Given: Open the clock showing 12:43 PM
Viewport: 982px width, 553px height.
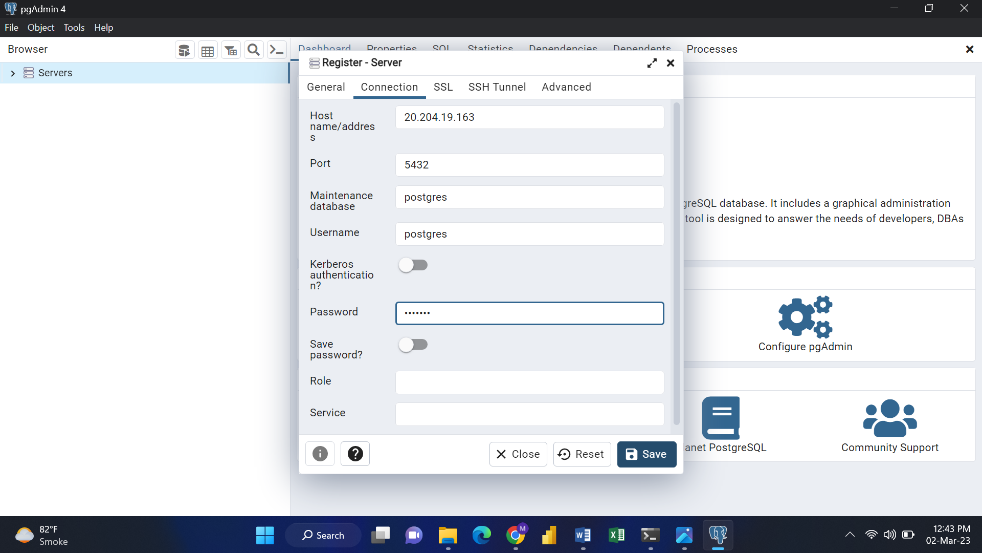Looking at the screenshot, I should point(948,535).
